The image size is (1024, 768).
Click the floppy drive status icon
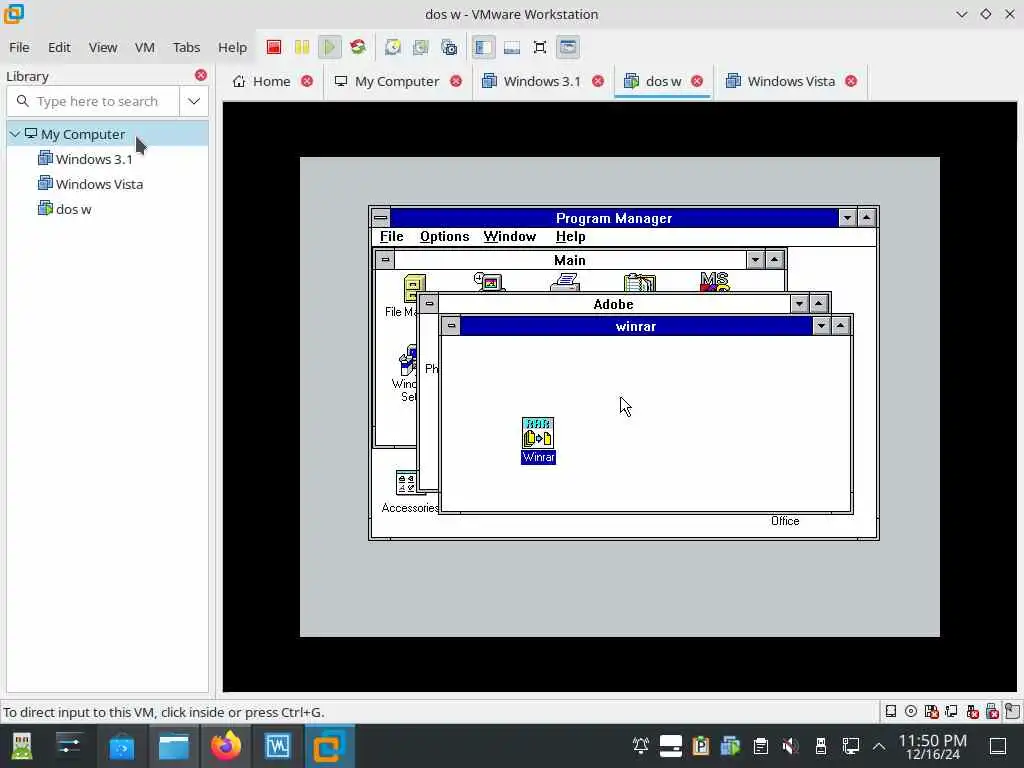pyautogui.click(x=931, y=711)
